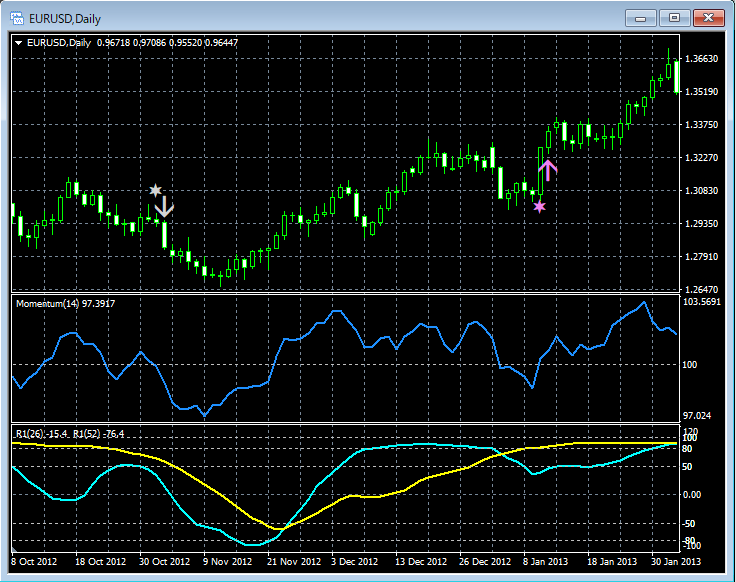Select the white star marker on chart

[155, 190]
